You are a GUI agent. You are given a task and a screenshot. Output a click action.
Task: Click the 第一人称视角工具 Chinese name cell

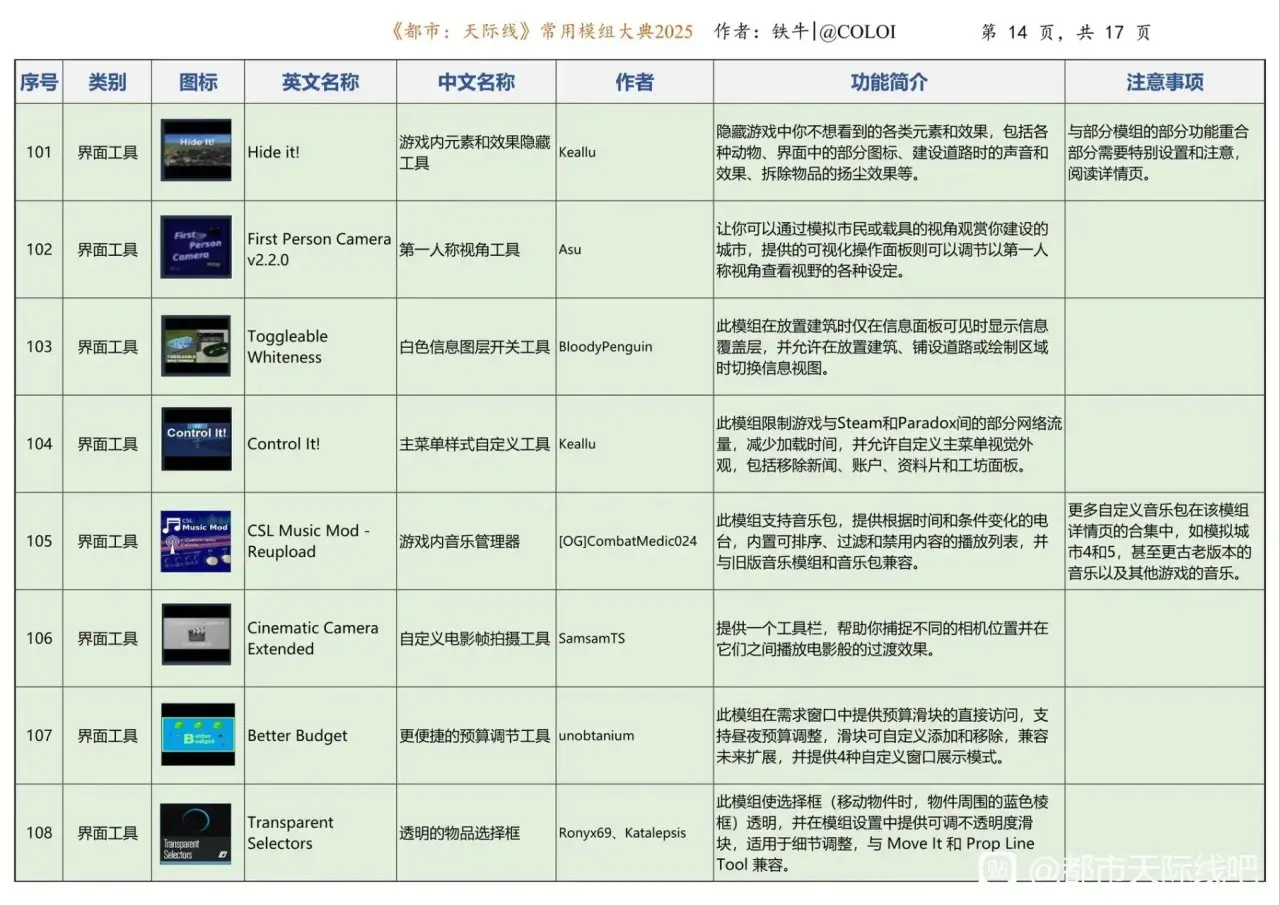pos(460,250)
